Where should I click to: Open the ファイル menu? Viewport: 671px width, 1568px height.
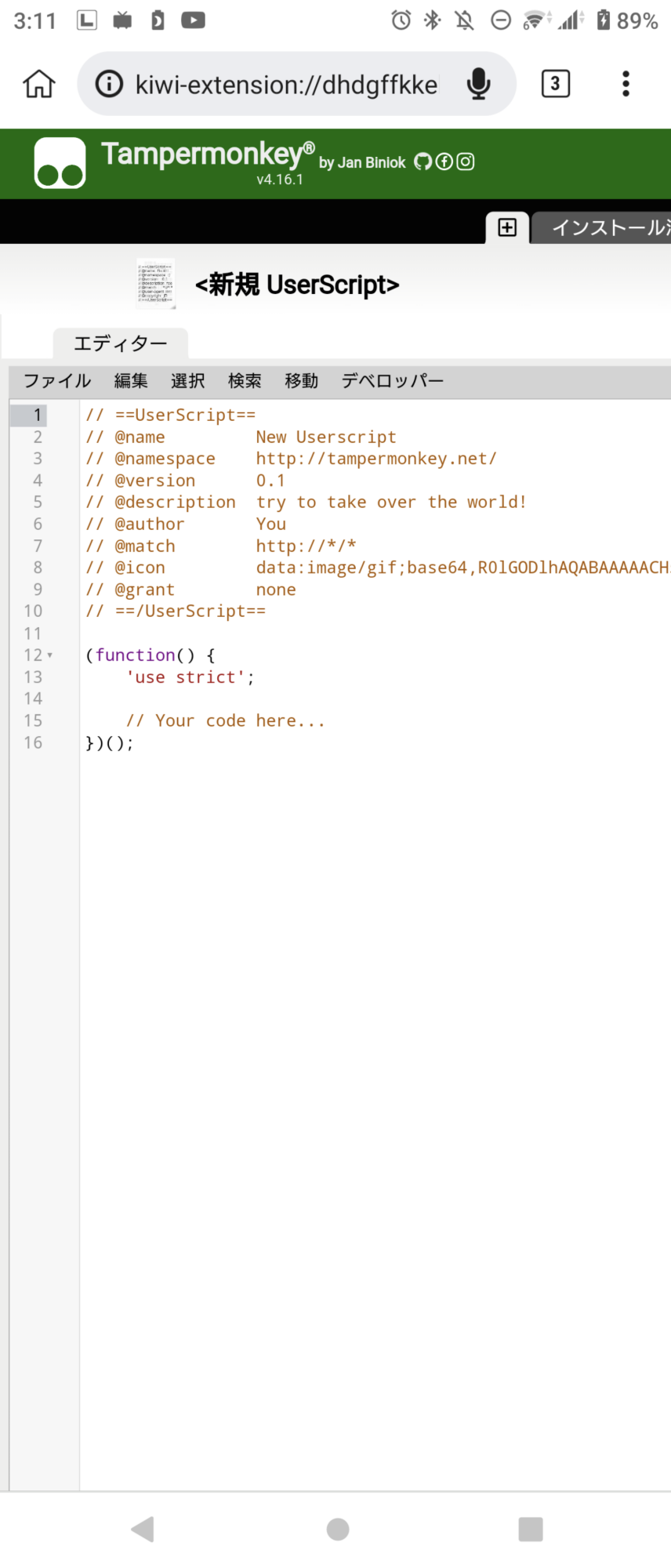click(x=57, y=381)
